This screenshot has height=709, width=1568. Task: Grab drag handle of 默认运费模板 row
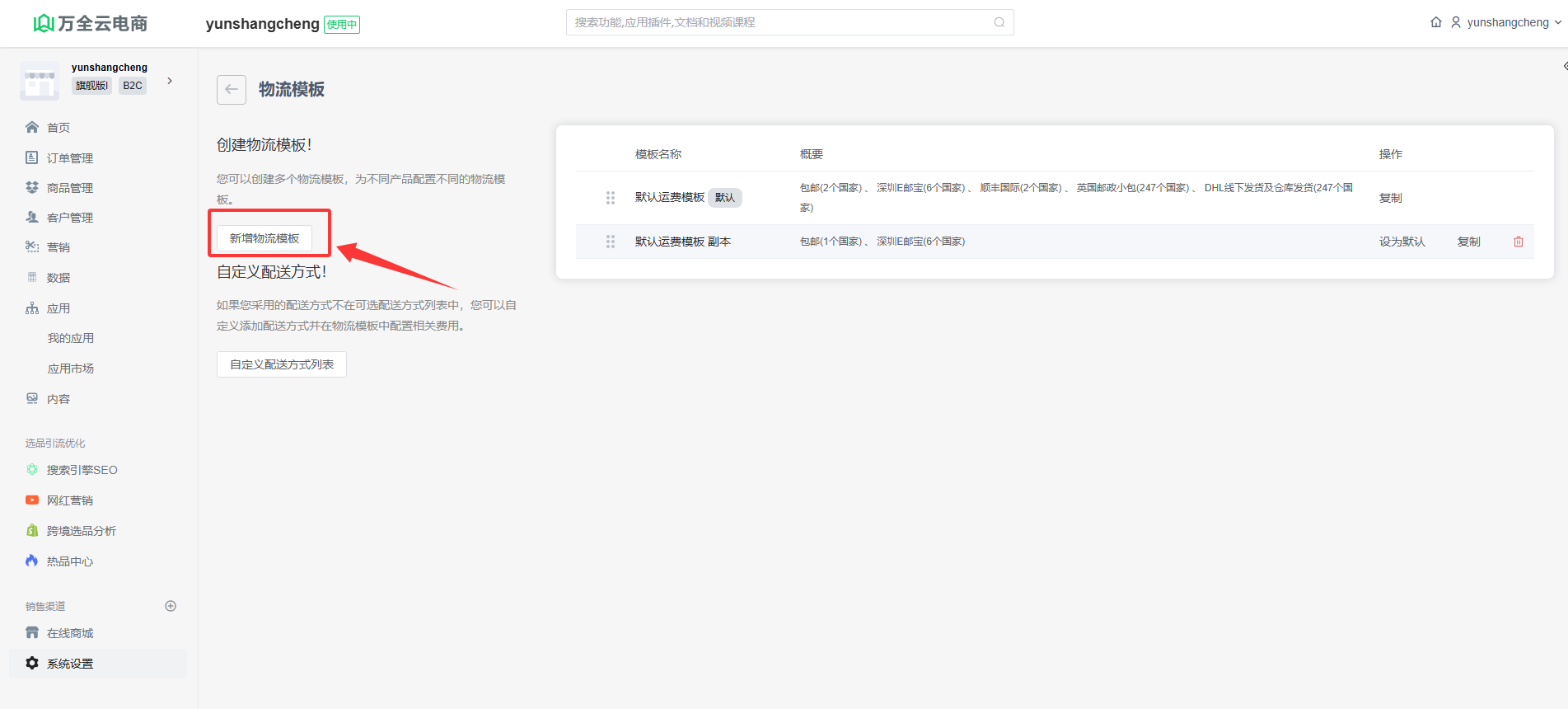[x=611, y=198]
